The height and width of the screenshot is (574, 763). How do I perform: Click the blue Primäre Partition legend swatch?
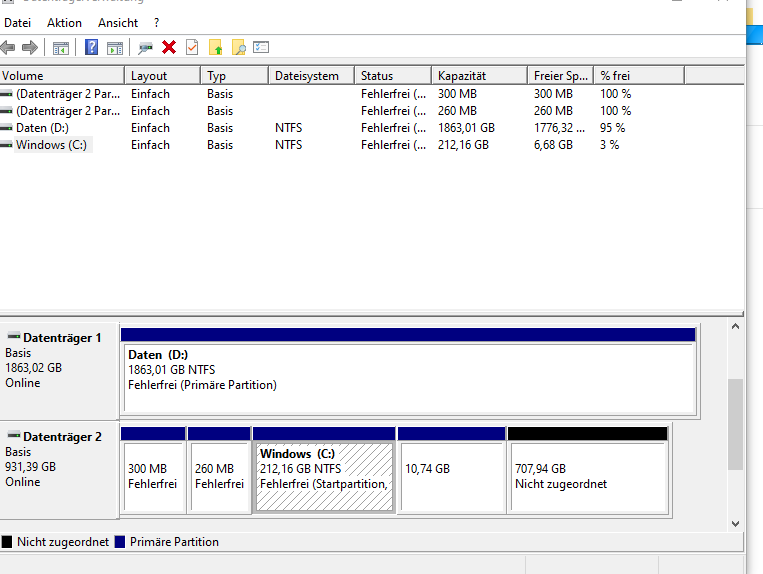tap(120, 542)
